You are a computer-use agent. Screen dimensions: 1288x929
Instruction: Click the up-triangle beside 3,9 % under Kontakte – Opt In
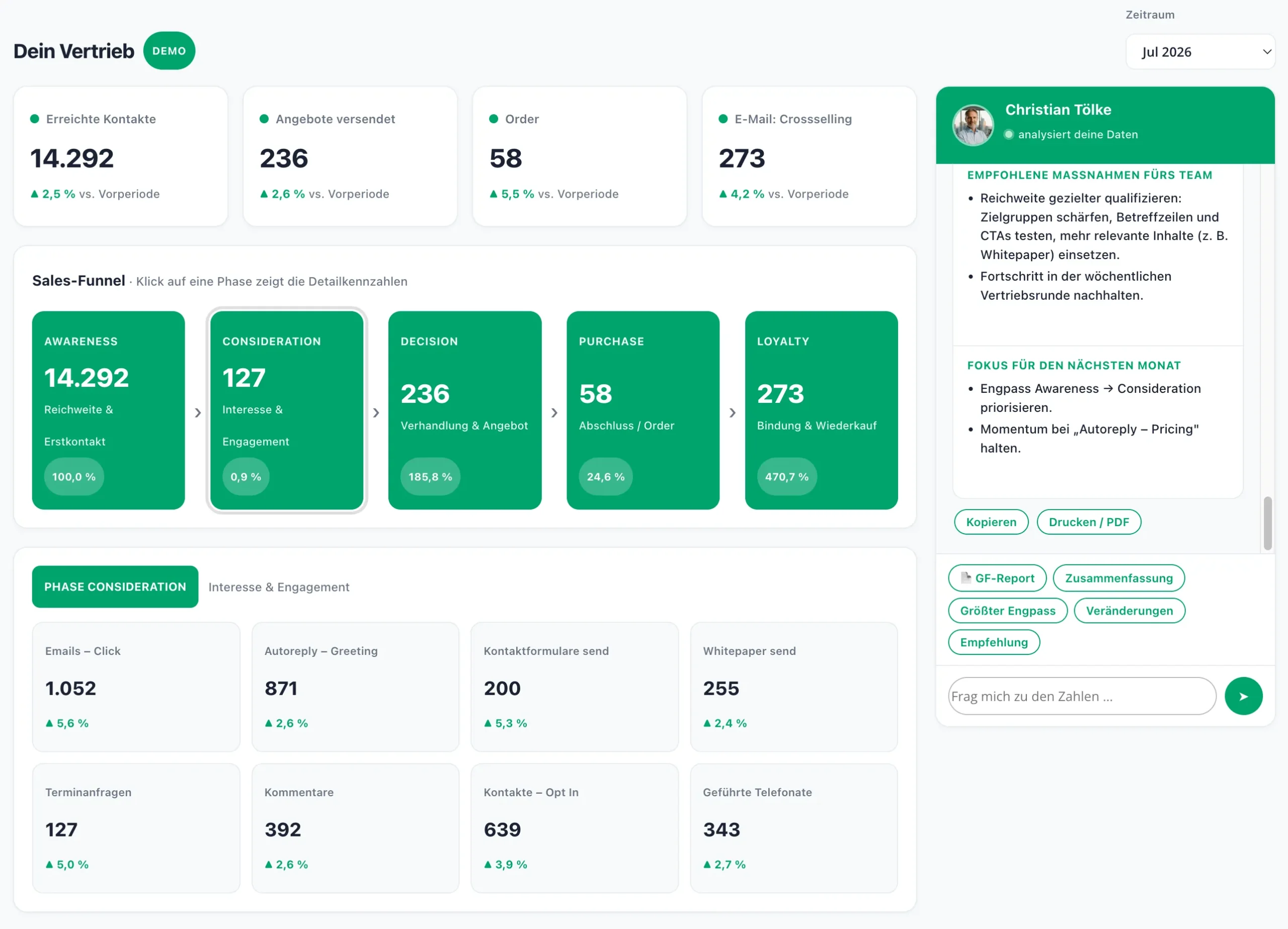488,865
